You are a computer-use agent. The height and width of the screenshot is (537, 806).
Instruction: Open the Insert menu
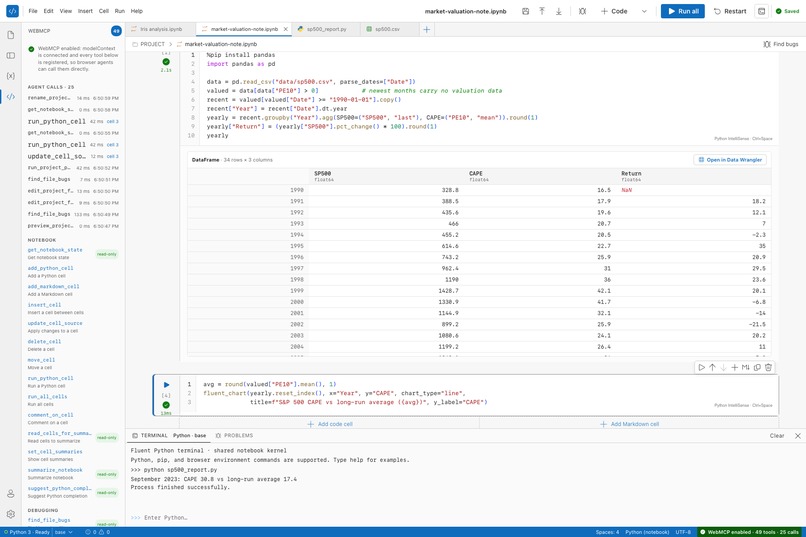(x=85, y=11)
